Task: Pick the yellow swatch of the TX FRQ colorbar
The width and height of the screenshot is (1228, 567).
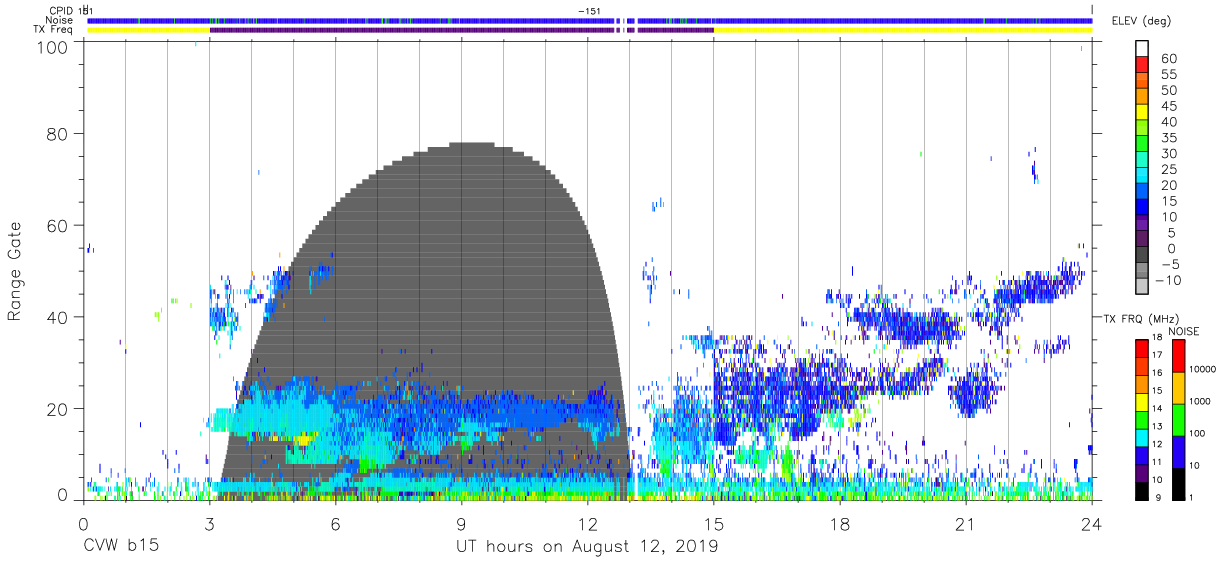Action: (x=1142, y=402)
